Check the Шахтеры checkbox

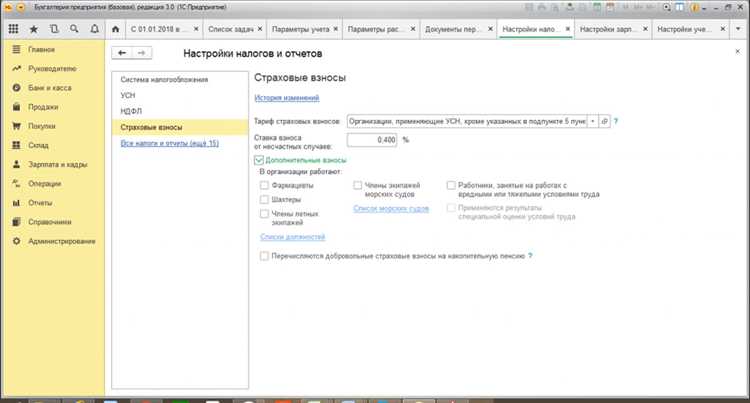264,199
